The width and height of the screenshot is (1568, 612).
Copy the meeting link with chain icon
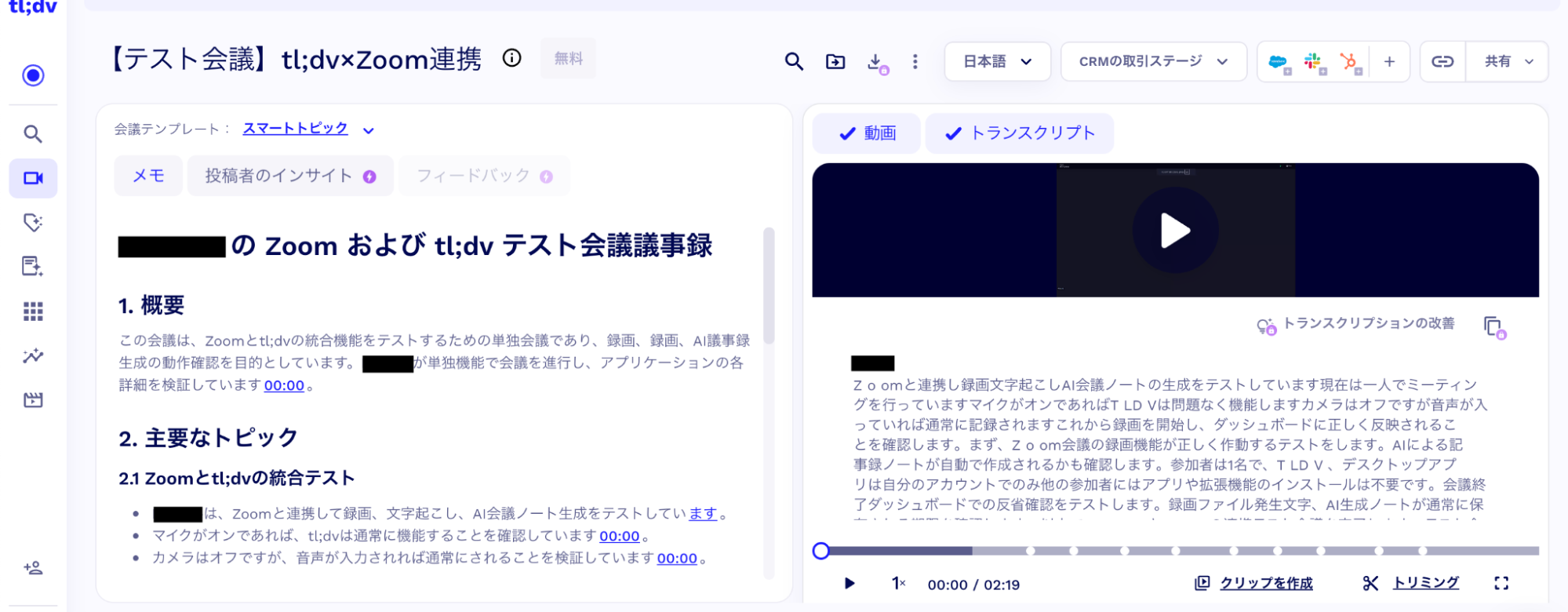(1442, 61)
